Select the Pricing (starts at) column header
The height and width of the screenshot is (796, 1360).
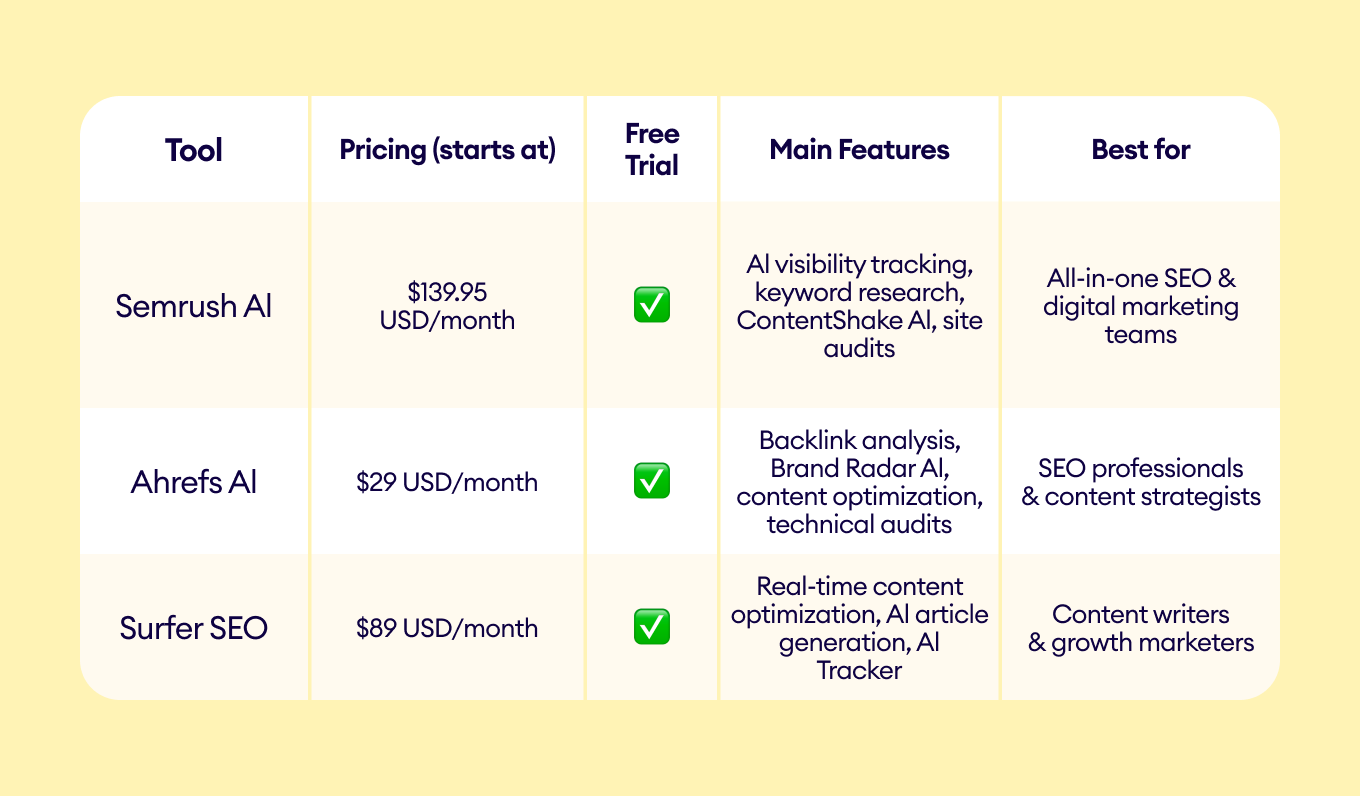point(447,150)
